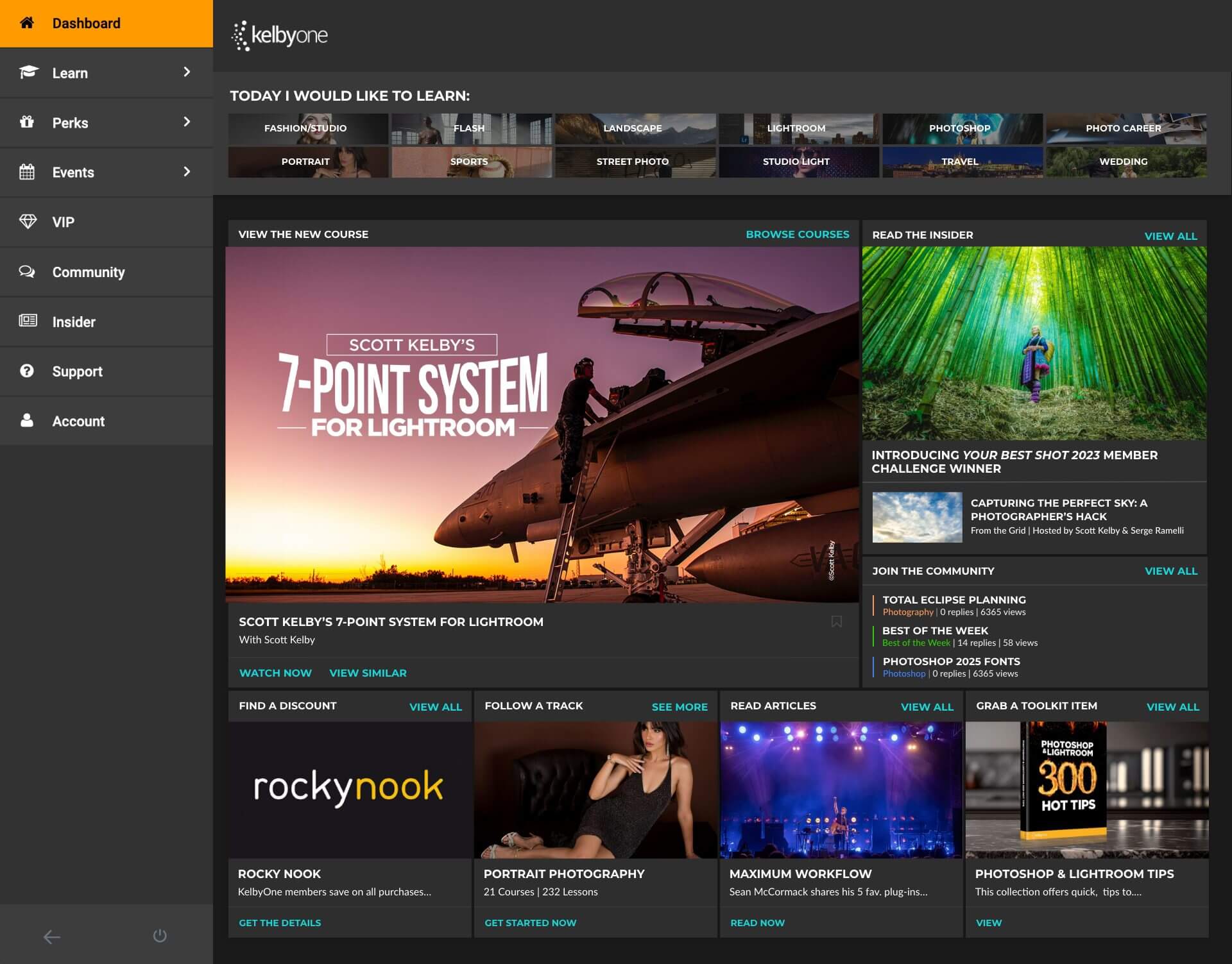Viewport: 1232px width, 964px height.
Task: Expand the Events menu chevron
Action: coord(187,172)
